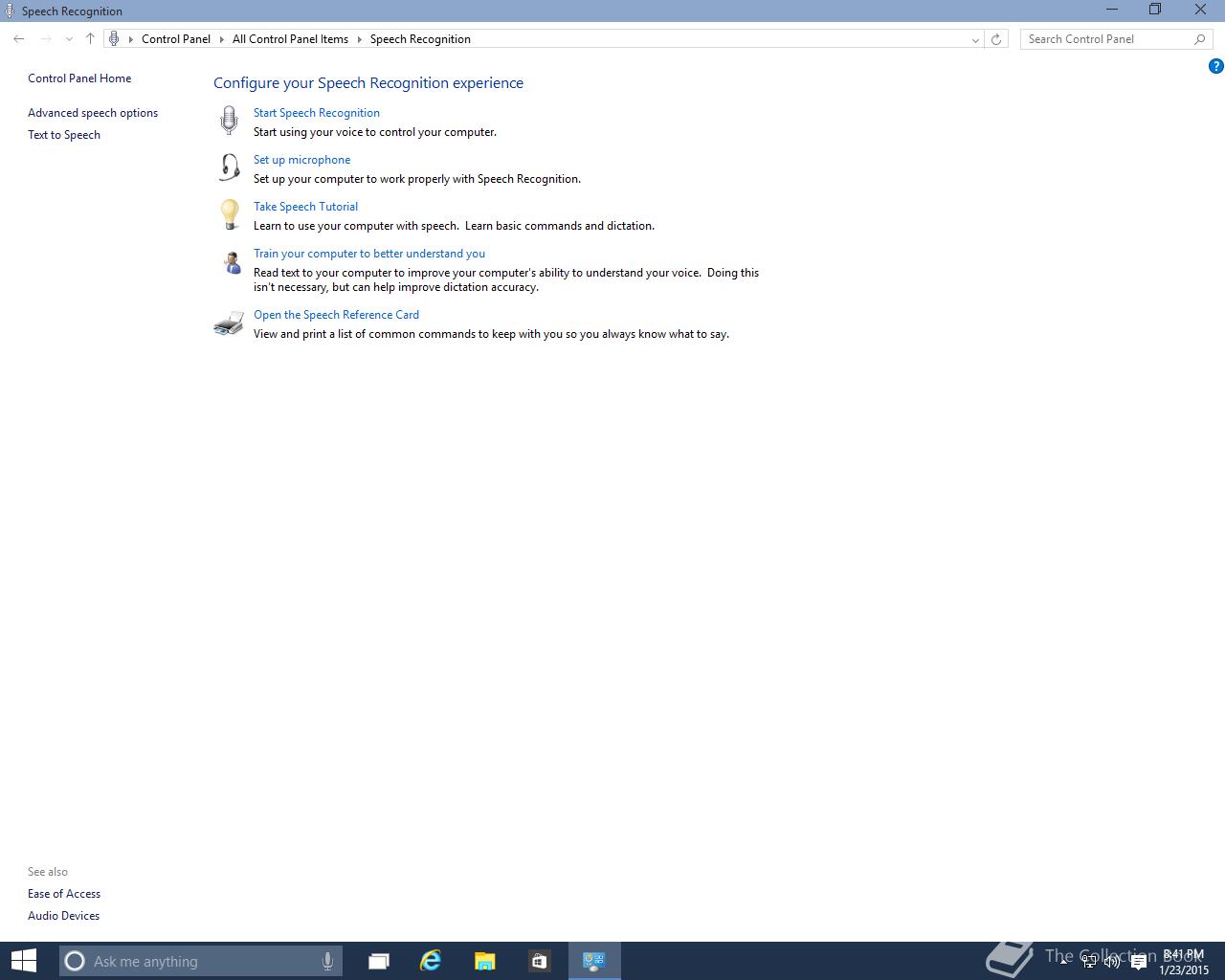Image resolution: width=1225 pixels, height=980 pixels.
Task: Open the help question mark icon
Action: 1215,66
